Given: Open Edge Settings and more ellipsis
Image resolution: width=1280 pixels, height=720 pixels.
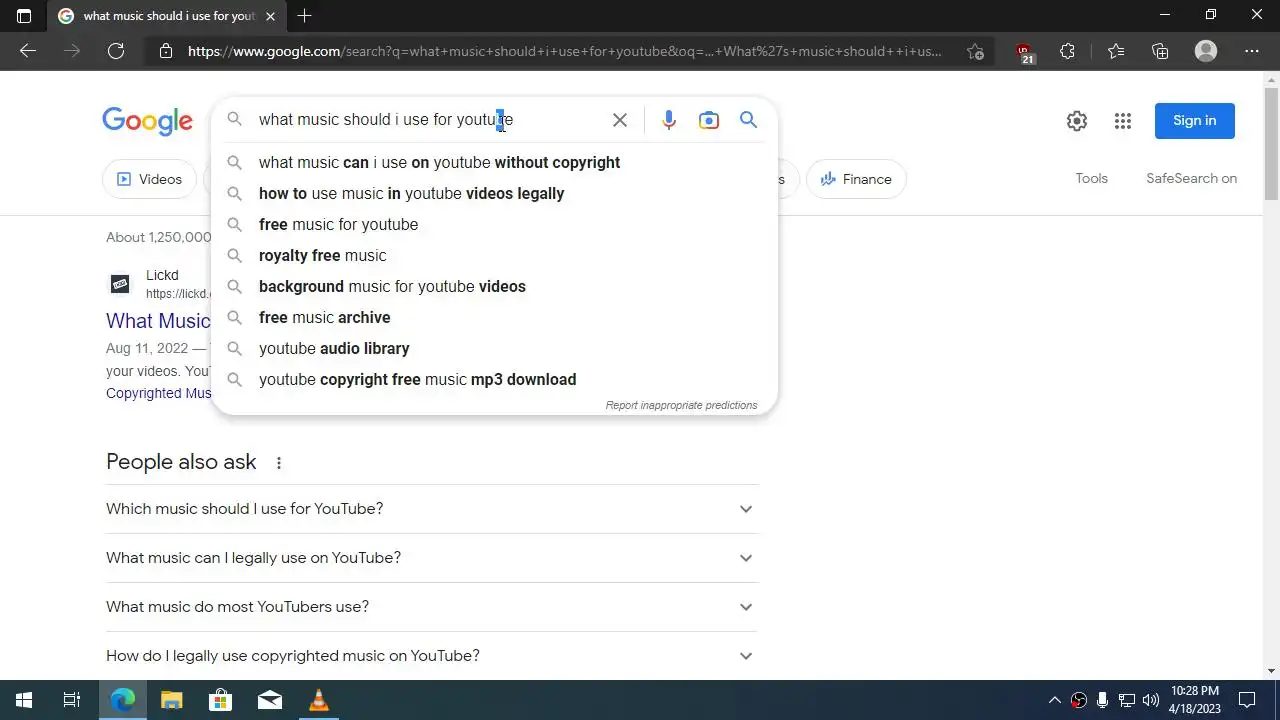Looking at the screenshot, I should tap(1252, 51).
